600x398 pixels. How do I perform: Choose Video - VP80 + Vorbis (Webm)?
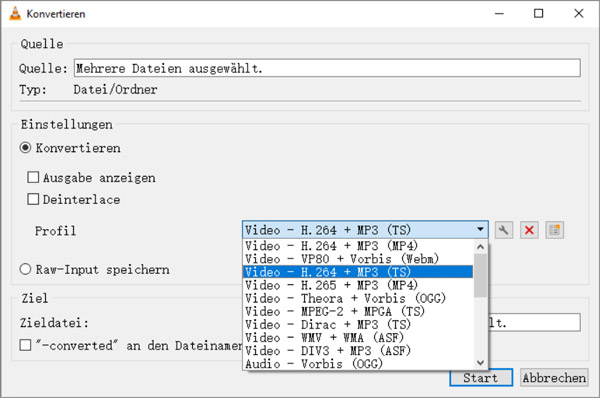pos(358,259)
